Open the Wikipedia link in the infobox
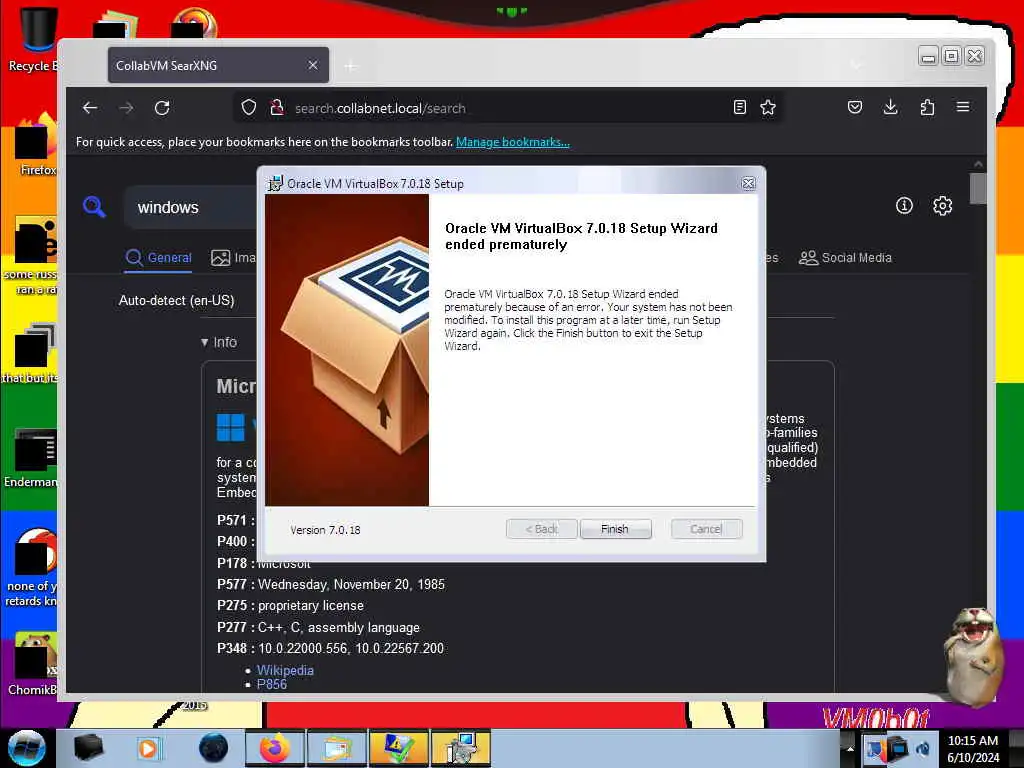1024x768 pixels. click(x=285, y=670)
